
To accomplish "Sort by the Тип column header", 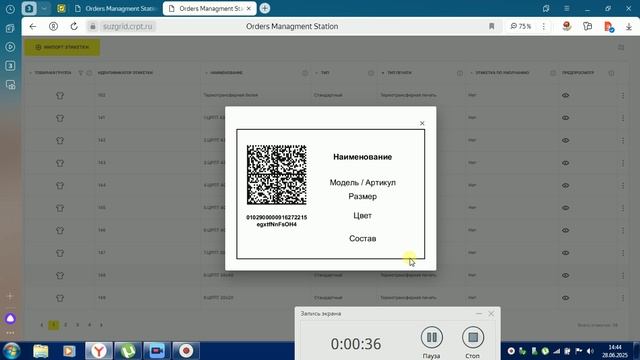I will [x=325, y=73].
